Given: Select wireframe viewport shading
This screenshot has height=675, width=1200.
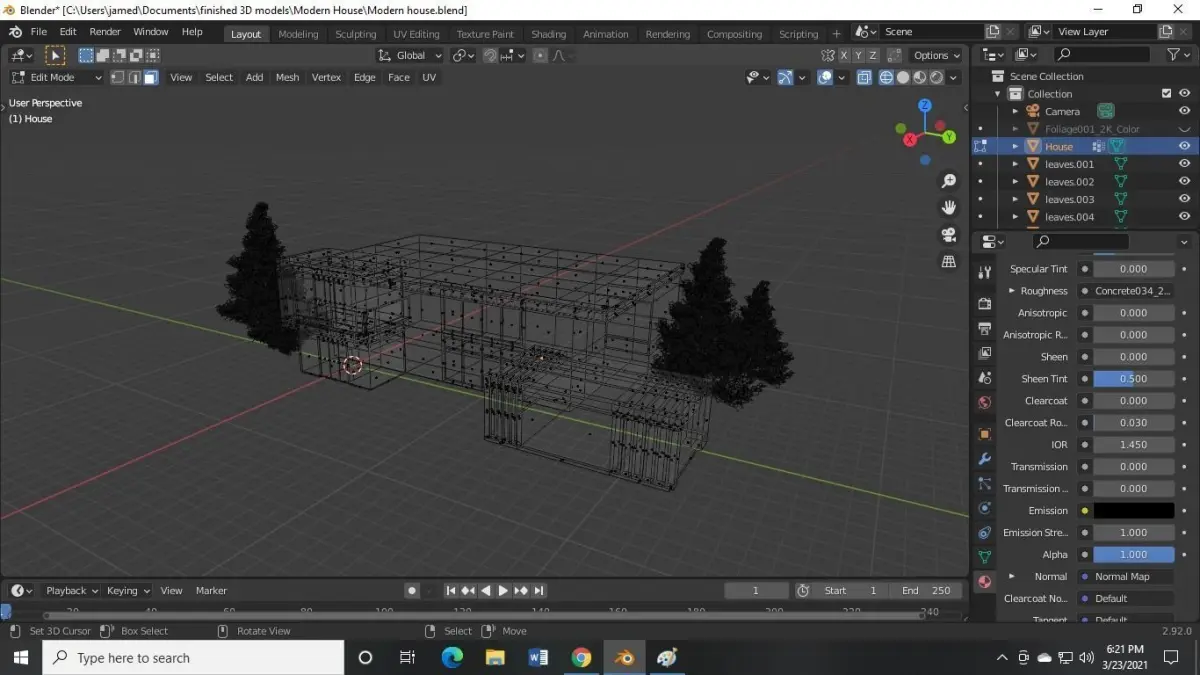Looking at the screenshot, I should (x=886, y=77).
